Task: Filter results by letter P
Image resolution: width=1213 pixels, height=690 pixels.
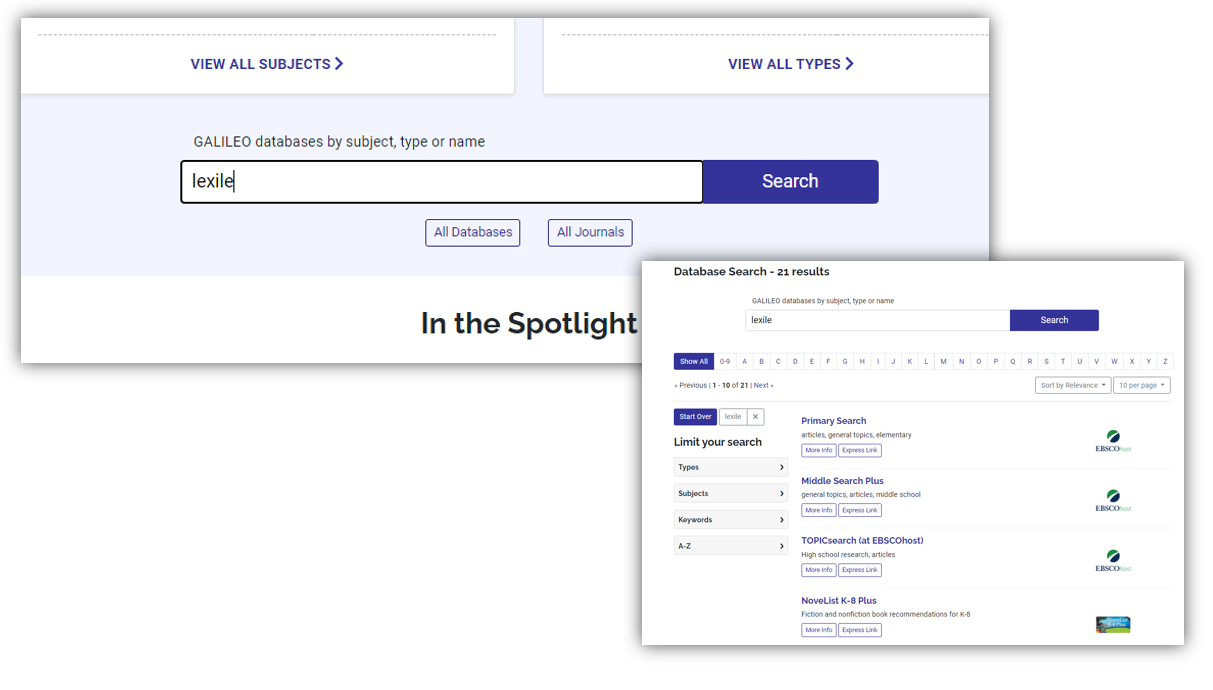Action: (x=995, y=361)
